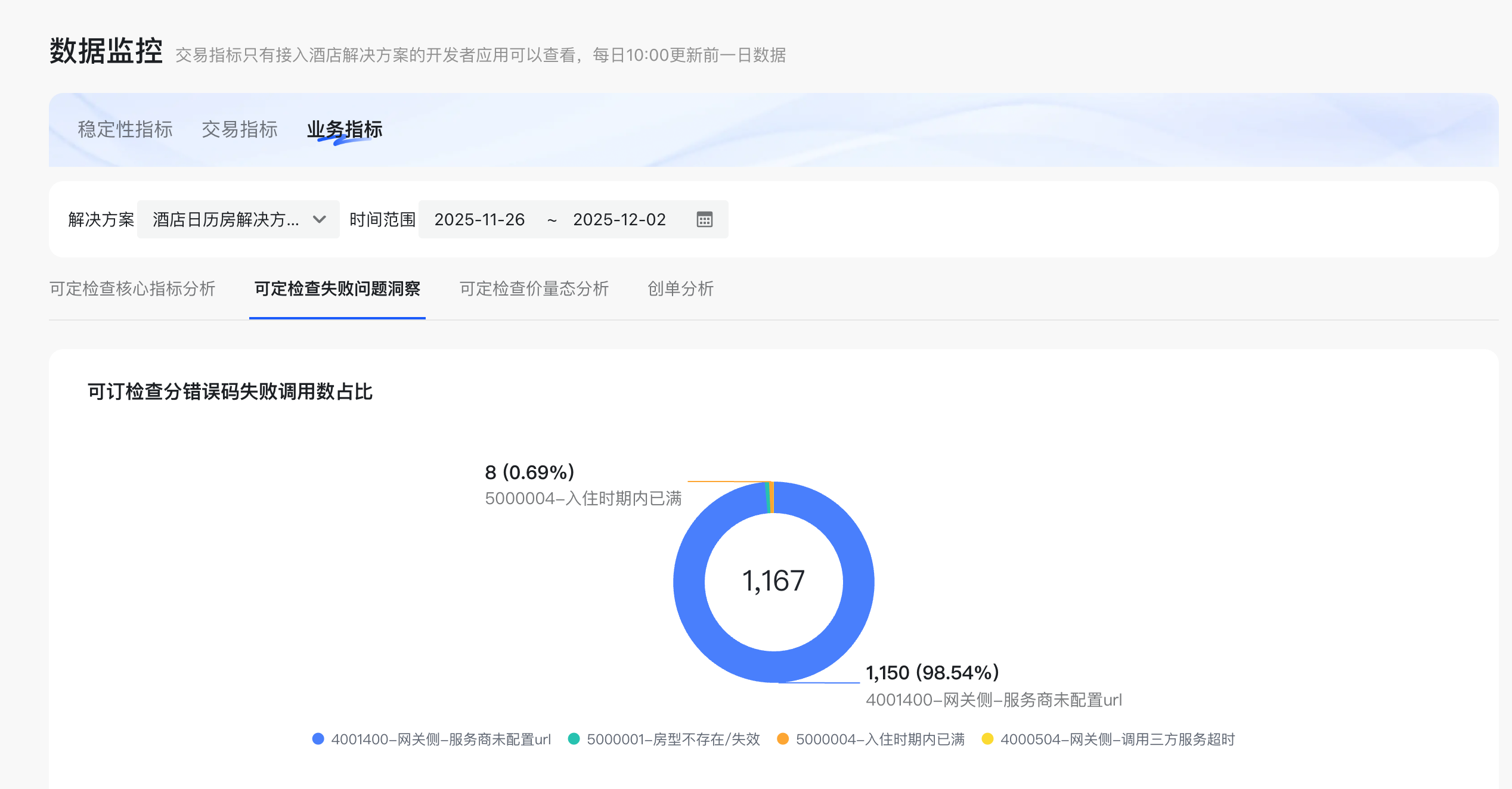This screenshot has height=789, width=1512.
Task: Open 可定检查核心指标分析 sub-tab
Action: 132,289
